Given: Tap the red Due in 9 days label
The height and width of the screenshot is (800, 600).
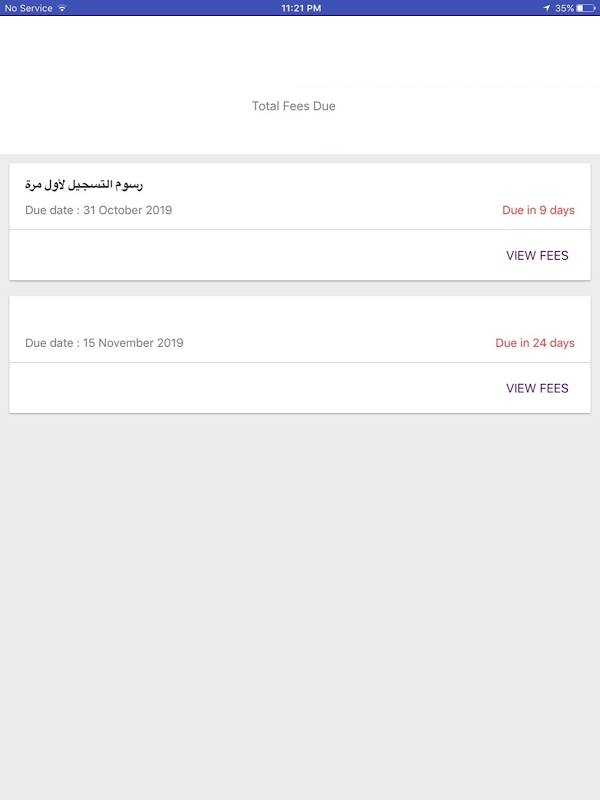Looking at the screenshot, I should click(x=538, y=210).
